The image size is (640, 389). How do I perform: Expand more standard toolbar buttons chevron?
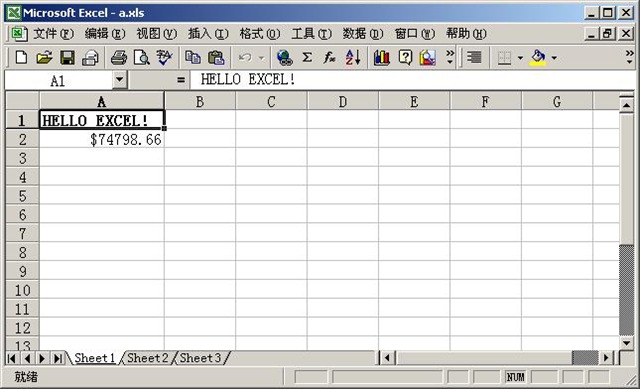tap(449, 58)
